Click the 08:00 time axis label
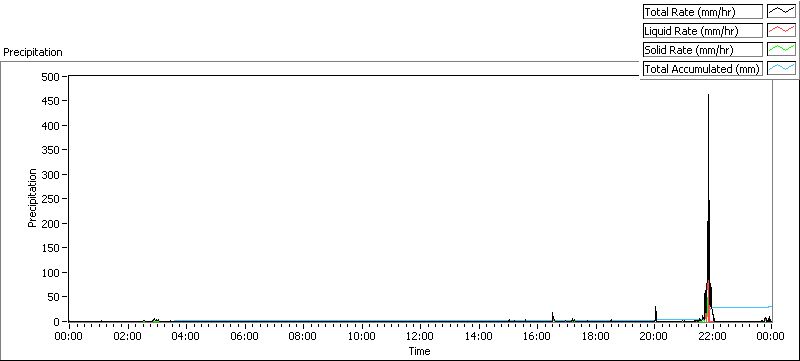 [303, 336]
